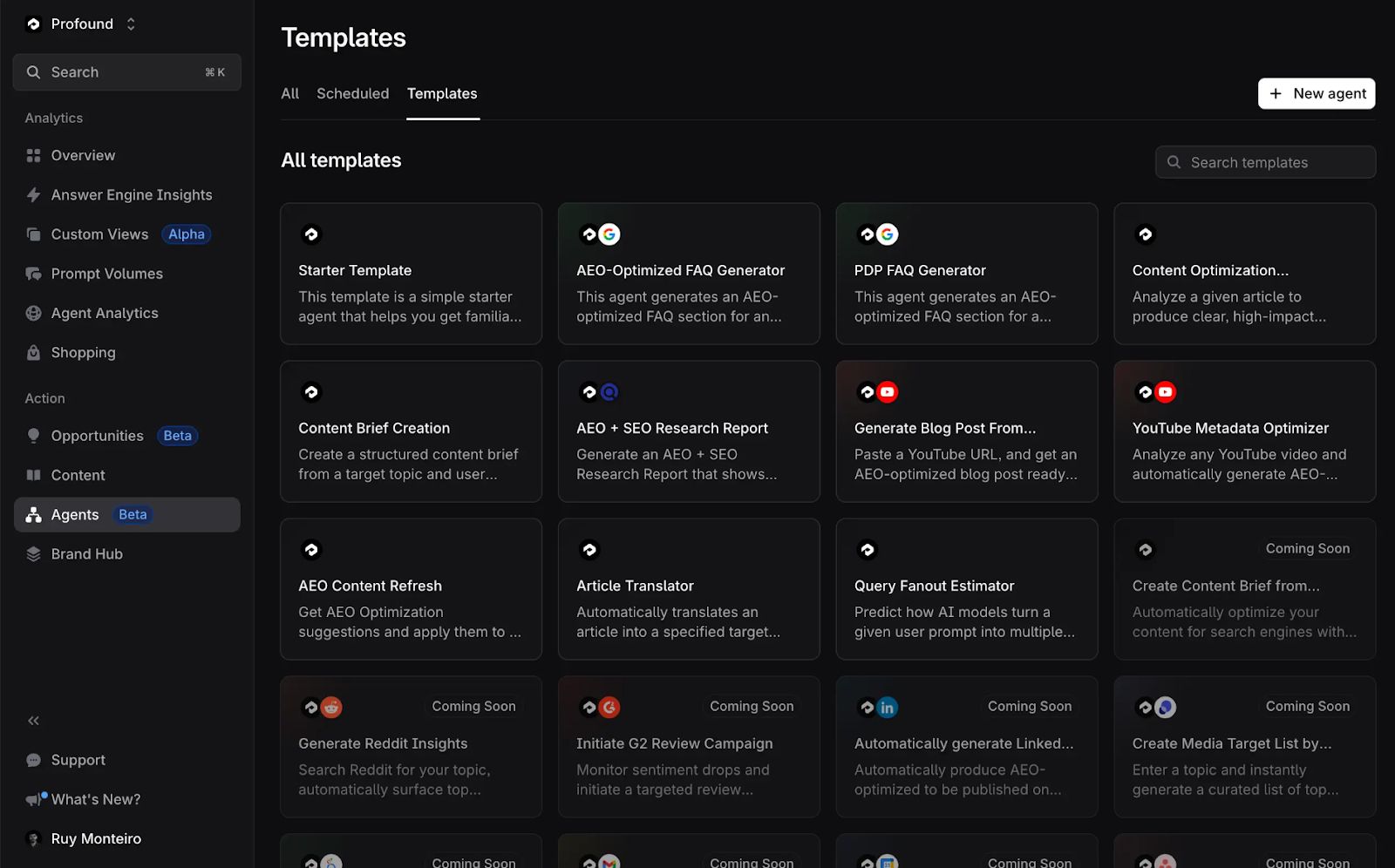1395x868 pixels.
Task: Click the Profound logo icon at top left
Action: 32,24
